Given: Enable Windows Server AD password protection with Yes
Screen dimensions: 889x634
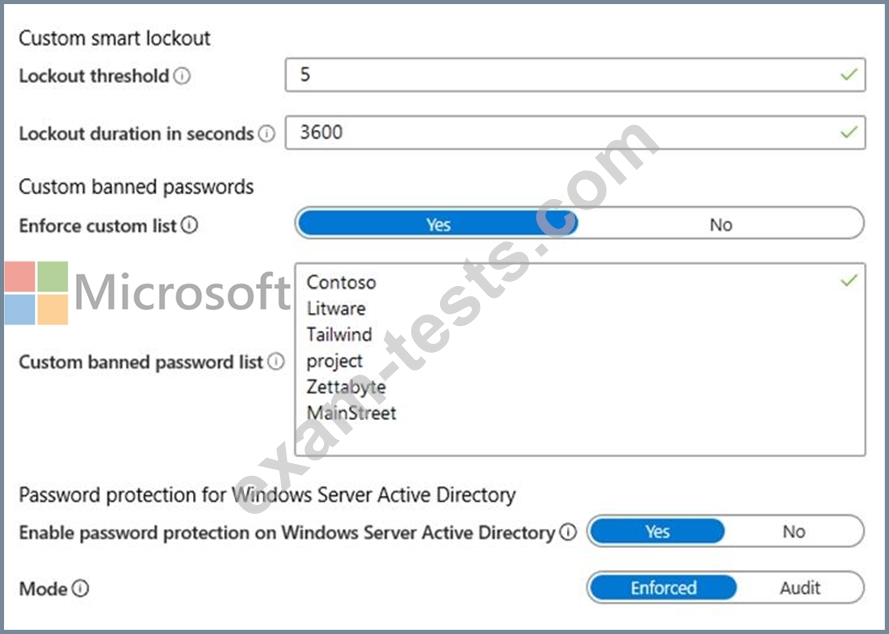Looking at the screenshot, I should coord(657,531).
